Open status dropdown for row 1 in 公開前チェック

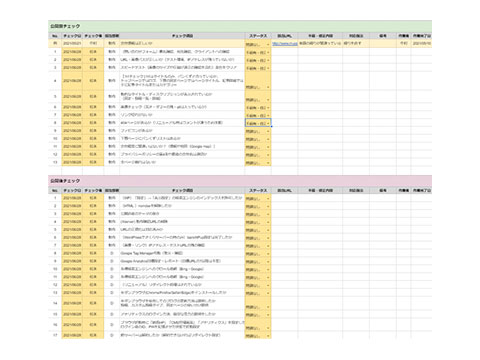268,52
